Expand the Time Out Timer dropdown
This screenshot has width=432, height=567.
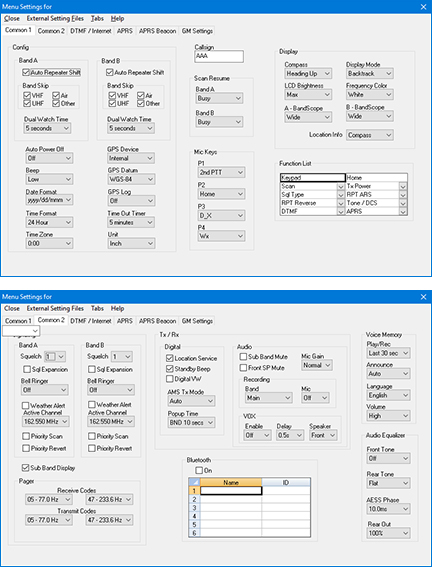[131, 222]
